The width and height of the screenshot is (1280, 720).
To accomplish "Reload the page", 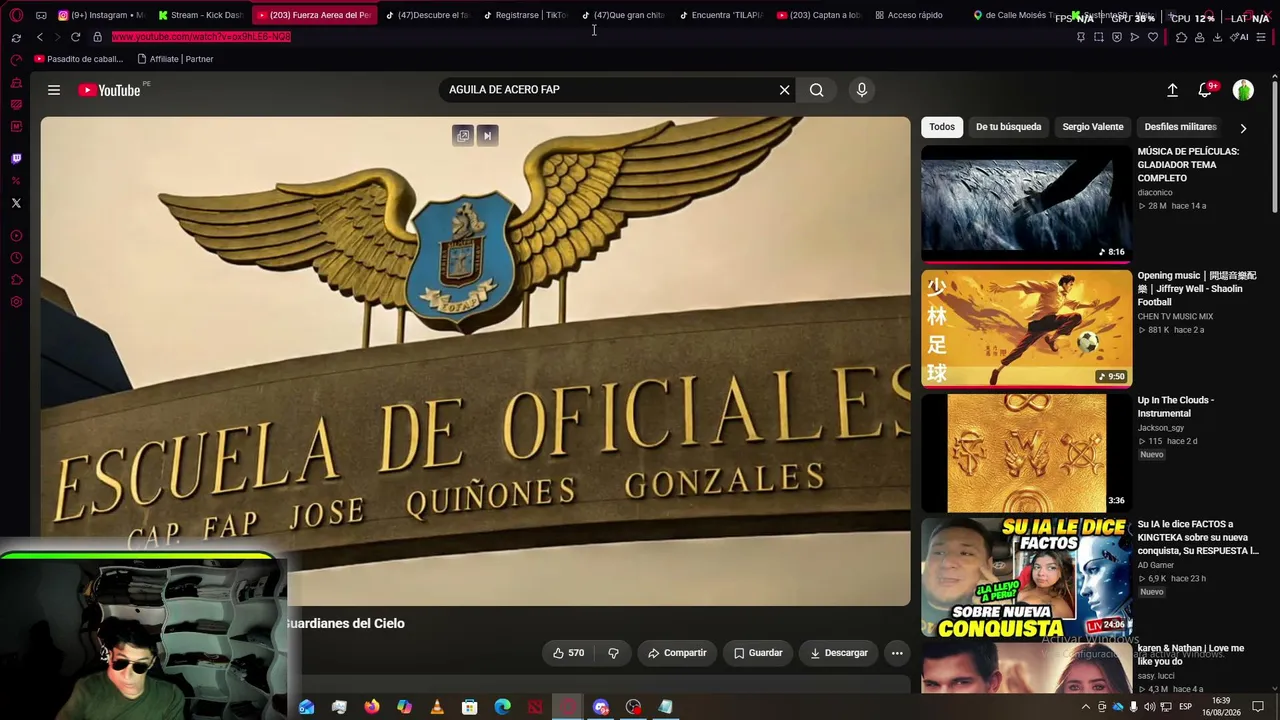I will (75, 37).
